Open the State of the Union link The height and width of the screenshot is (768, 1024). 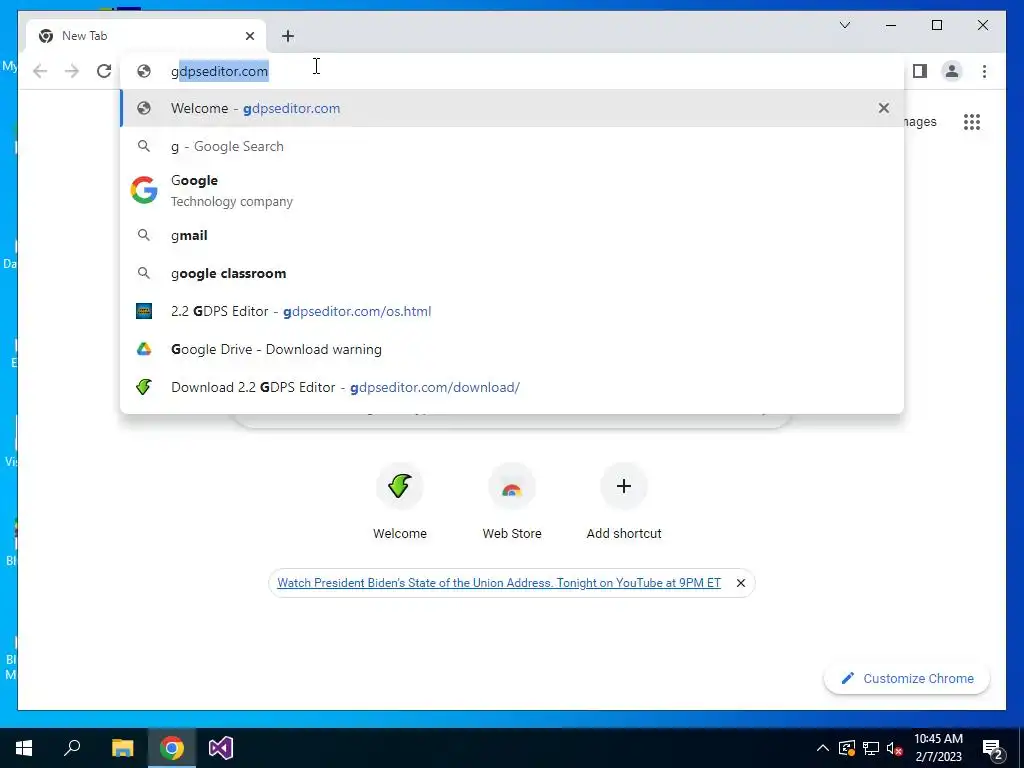(x=499, y=583)
